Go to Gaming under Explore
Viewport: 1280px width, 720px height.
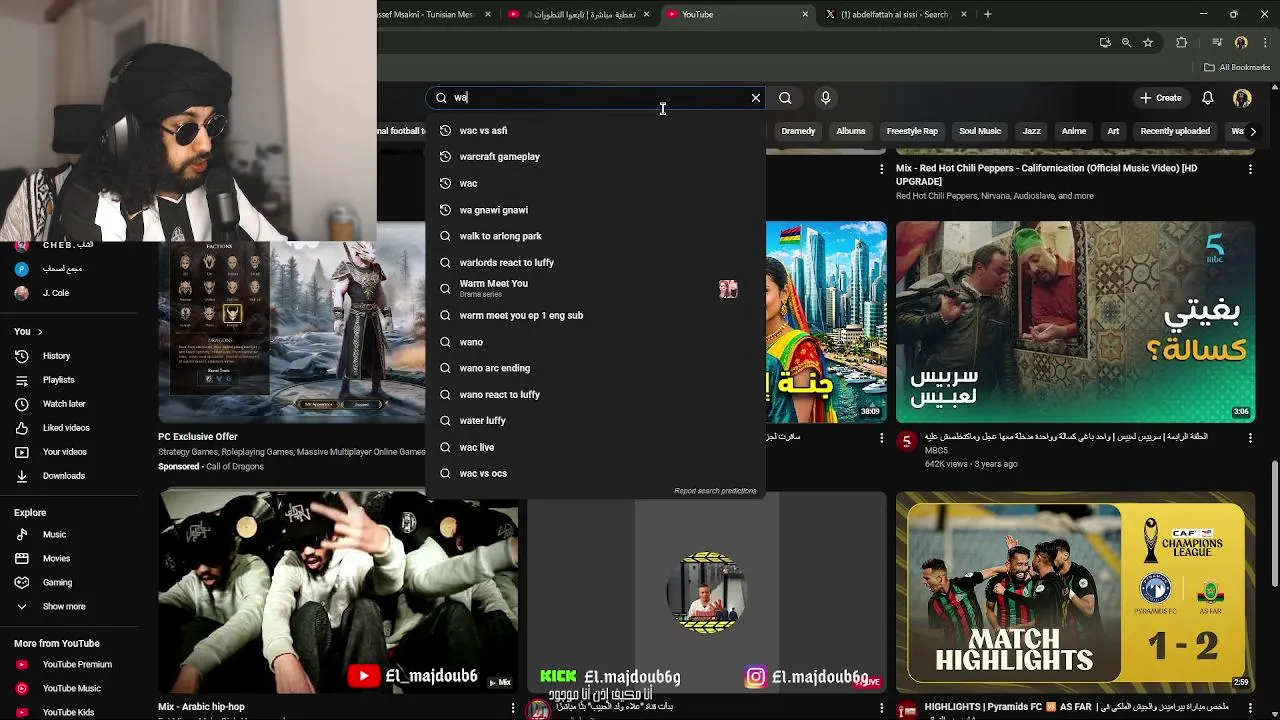(x=57, y=583)
